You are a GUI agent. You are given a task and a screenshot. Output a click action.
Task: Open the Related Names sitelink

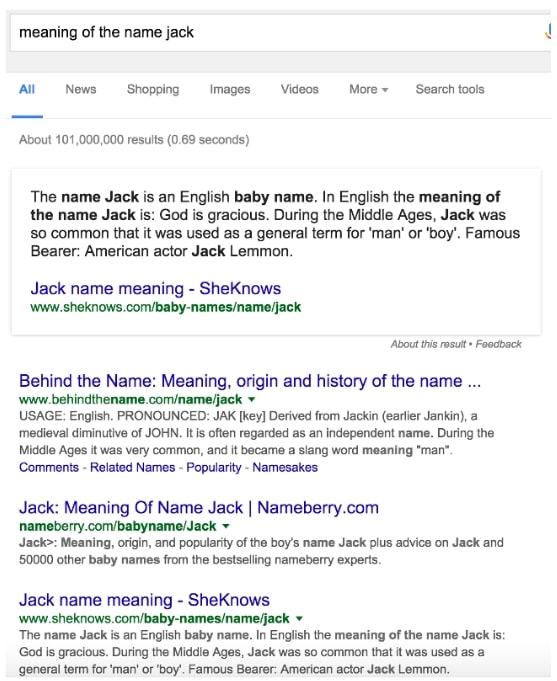(x=133, y=467)
